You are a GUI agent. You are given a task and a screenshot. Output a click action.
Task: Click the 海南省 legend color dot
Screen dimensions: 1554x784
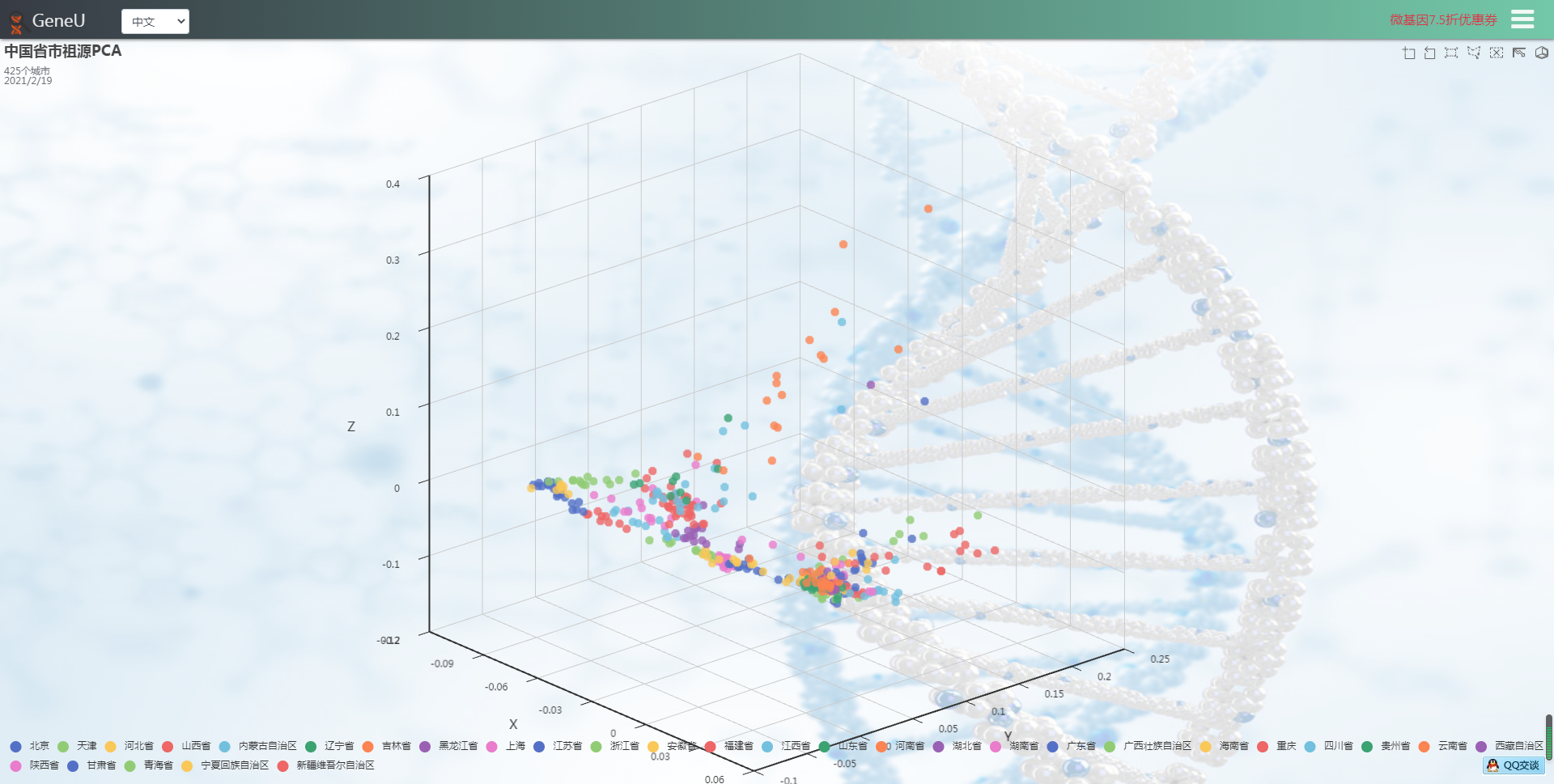(1205, 746)
